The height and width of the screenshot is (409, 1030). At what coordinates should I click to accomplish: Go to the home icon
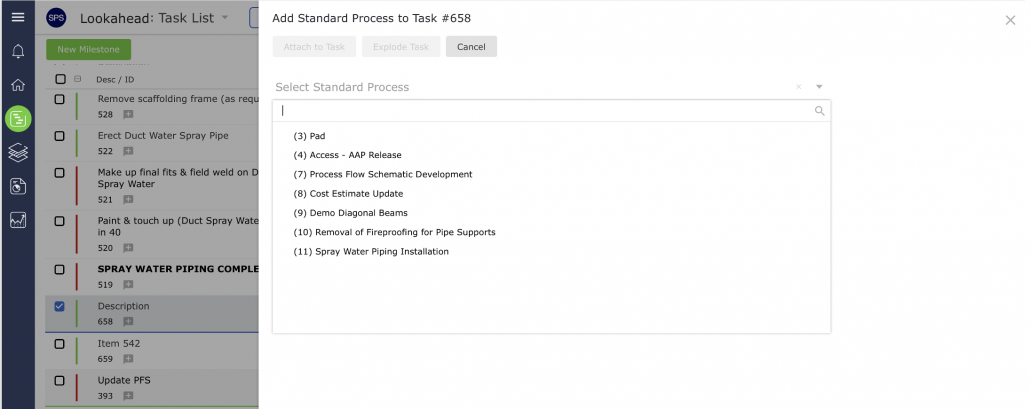click(x=18, y=85)
